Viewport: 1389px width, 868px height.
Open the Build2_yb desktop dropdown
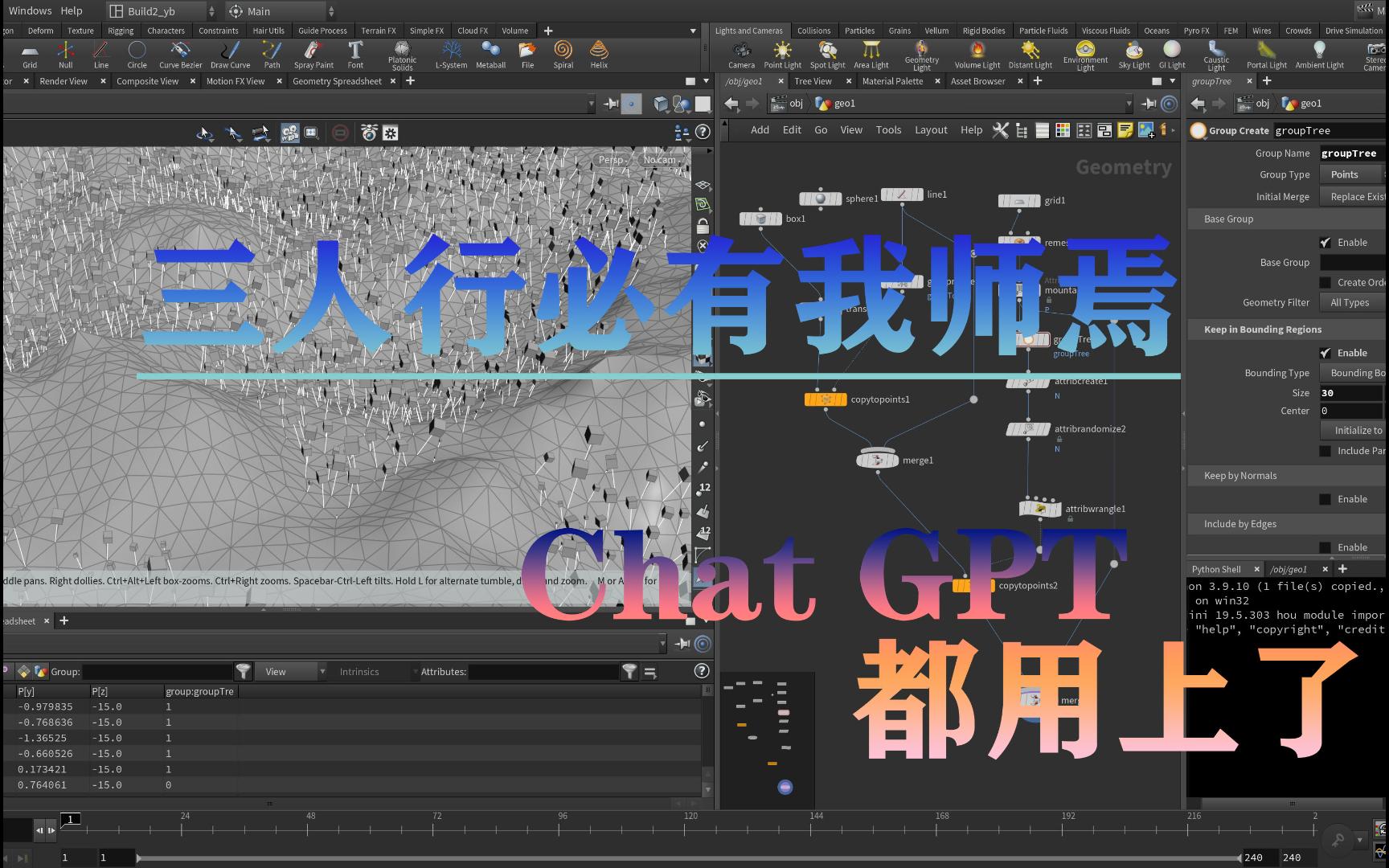161,11
